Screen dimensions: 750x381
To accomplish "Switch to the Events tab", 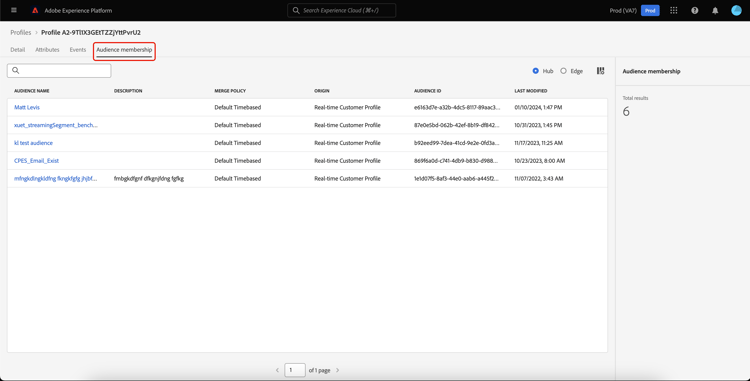I will tap(78, 50).
